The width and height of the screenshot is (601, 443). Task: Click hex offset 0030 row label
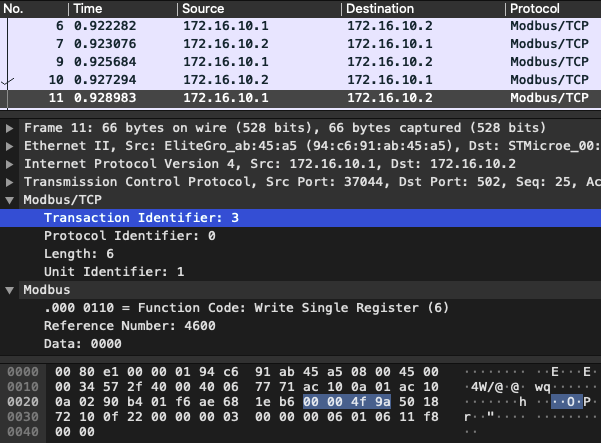click(23, 417)
